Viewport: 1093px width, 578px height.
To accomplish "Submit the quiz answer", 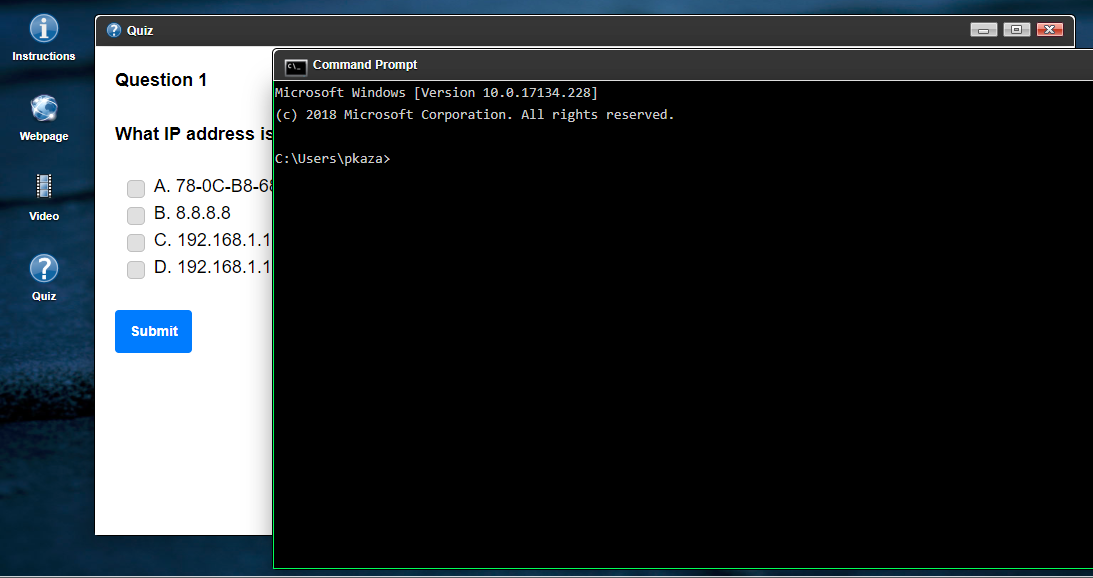I will point(153,331).
